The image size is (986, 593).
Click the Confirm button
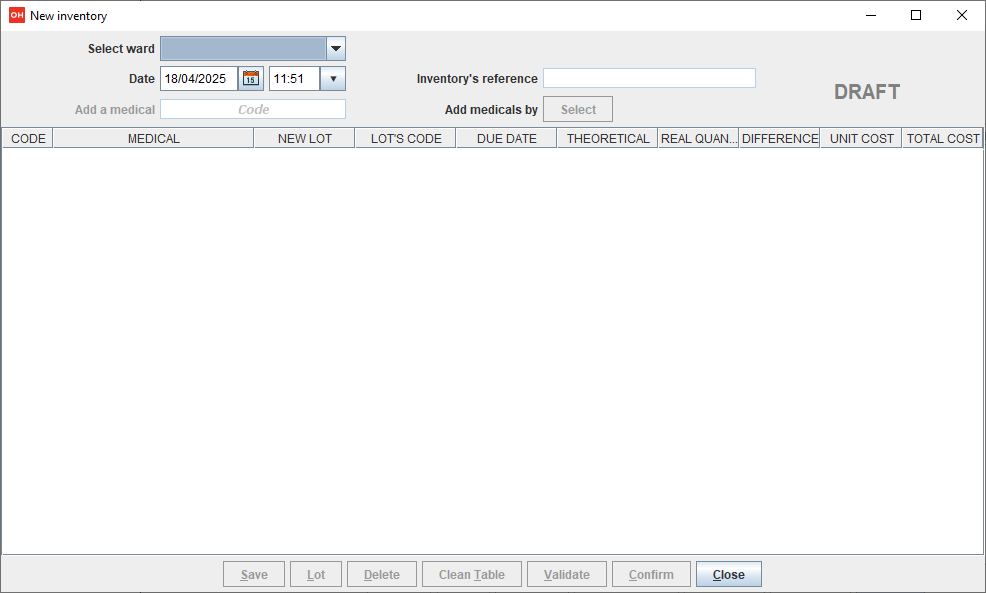click(651, 575)
